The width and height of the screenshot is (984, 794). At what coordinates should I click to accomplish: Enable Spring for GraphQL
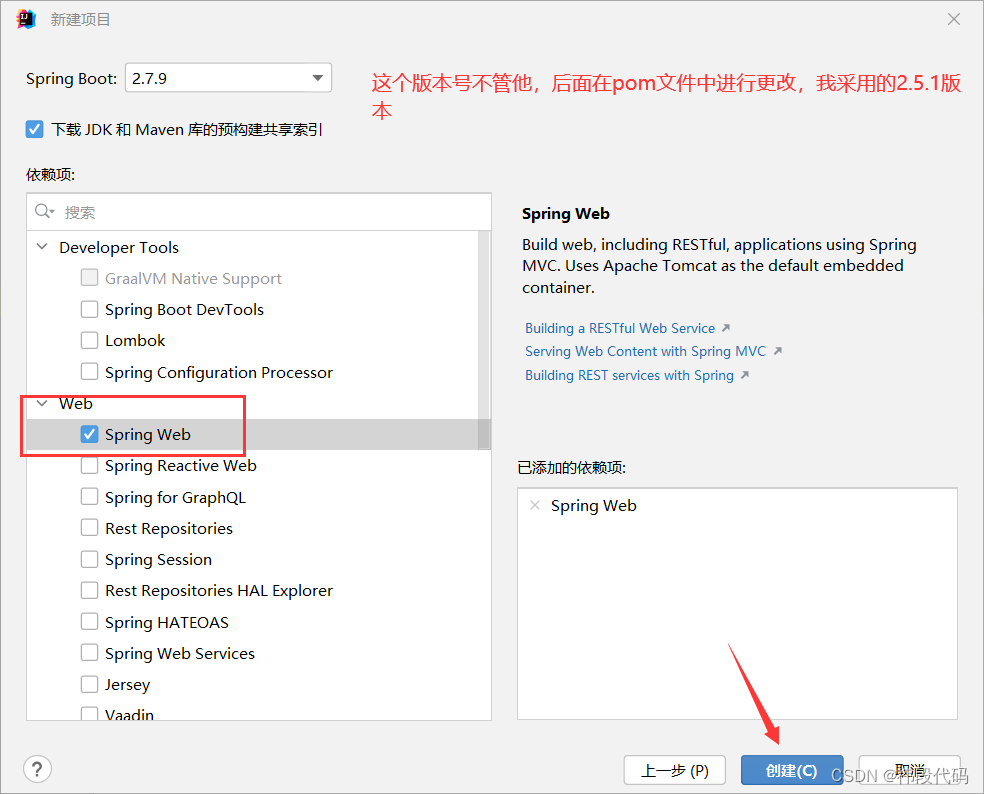pos(90,497)
